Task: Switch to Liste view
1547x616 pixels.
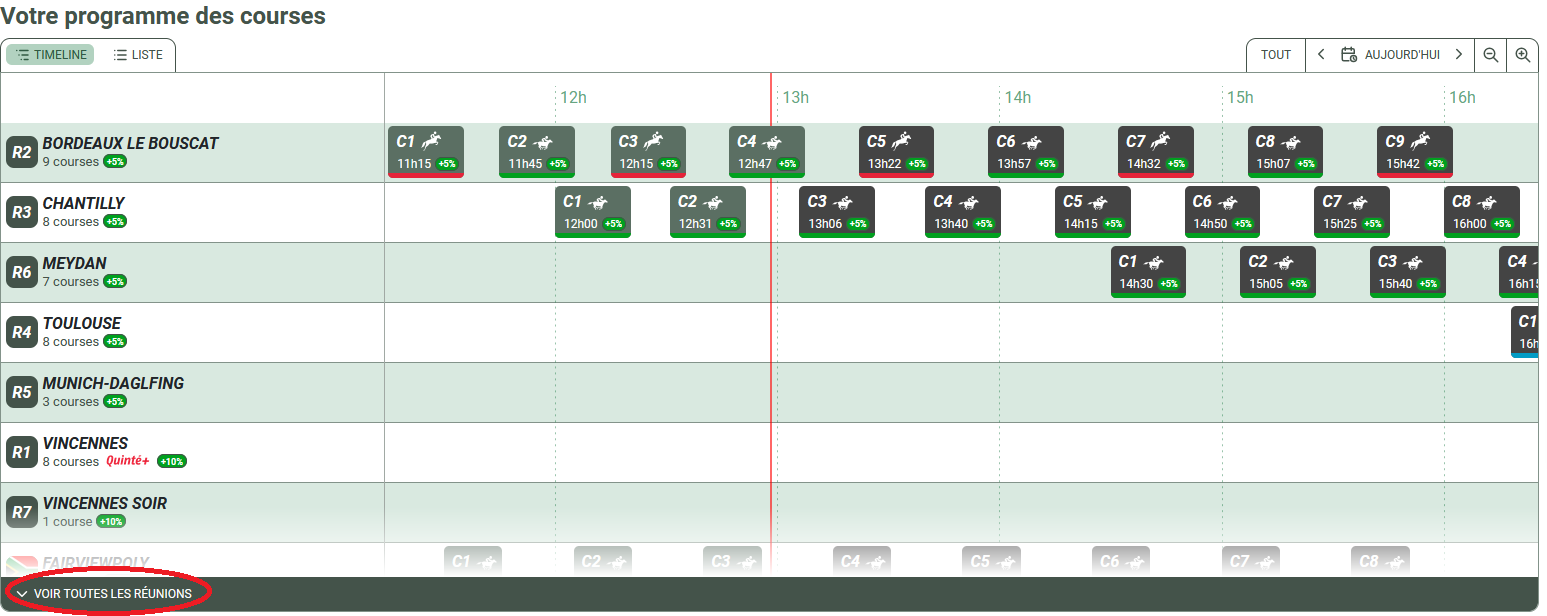Action: coord(137,55)
